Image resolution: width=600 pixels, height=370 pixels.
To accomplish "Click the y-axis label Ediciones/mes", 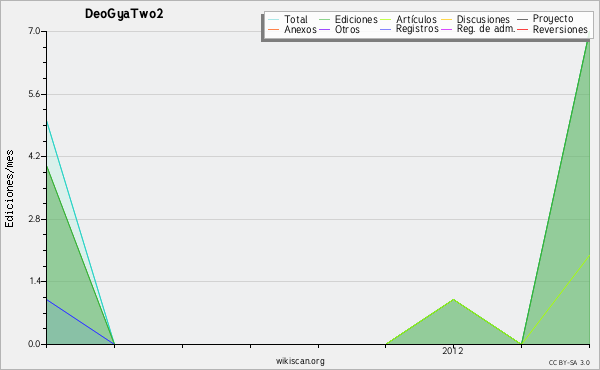I will coord(9,189).
